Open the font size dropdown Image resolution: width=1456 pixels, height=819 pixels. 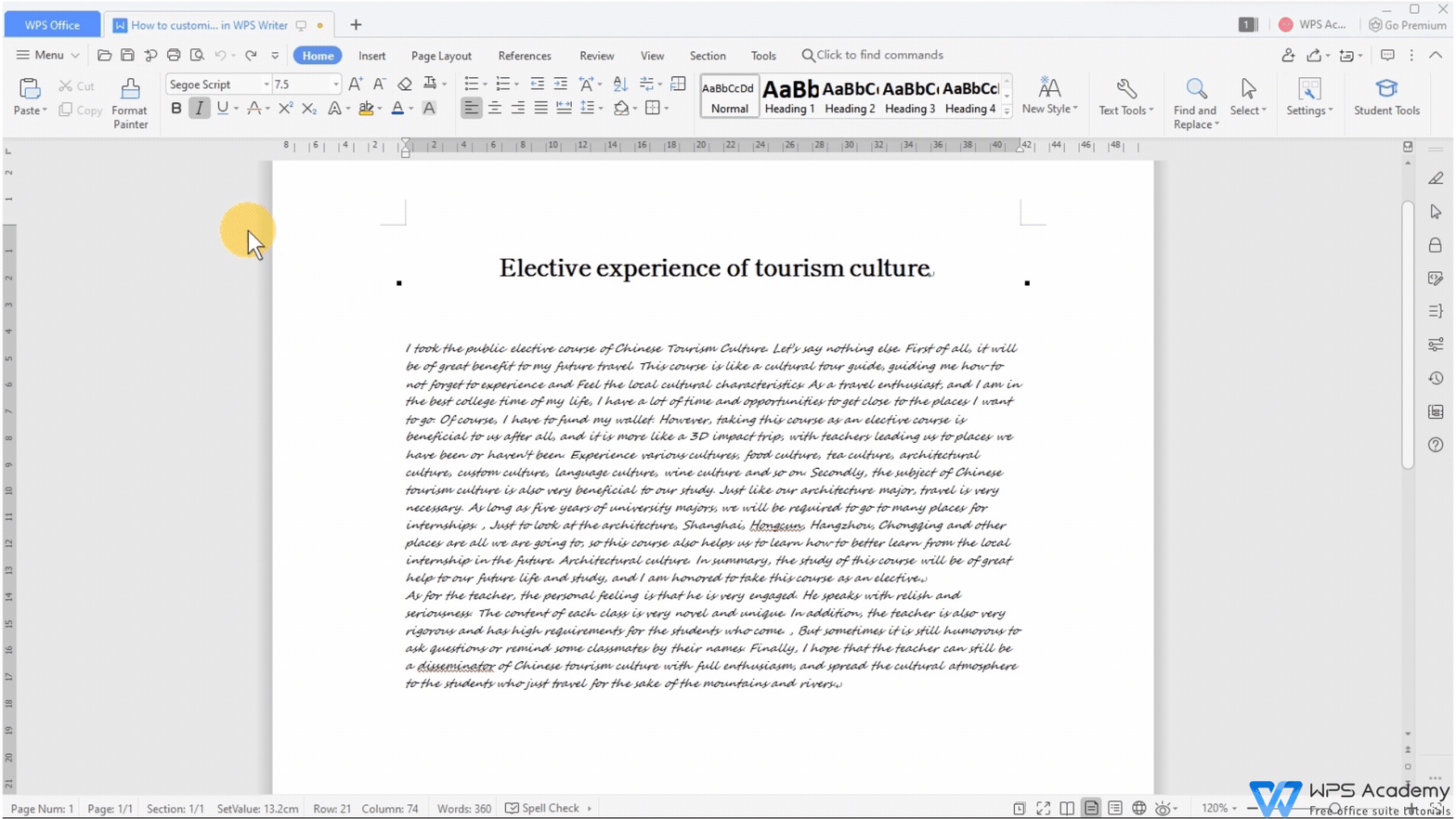(x=335, y=84)
